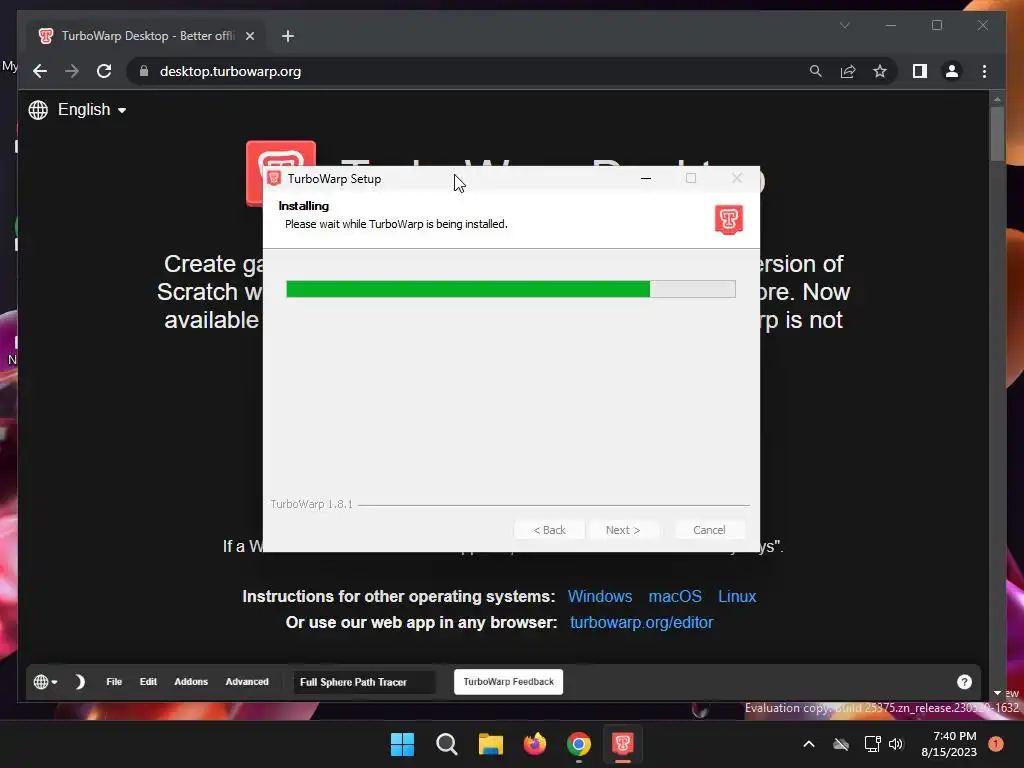
Task: Open the macOS instructions link
Action: 675,596
